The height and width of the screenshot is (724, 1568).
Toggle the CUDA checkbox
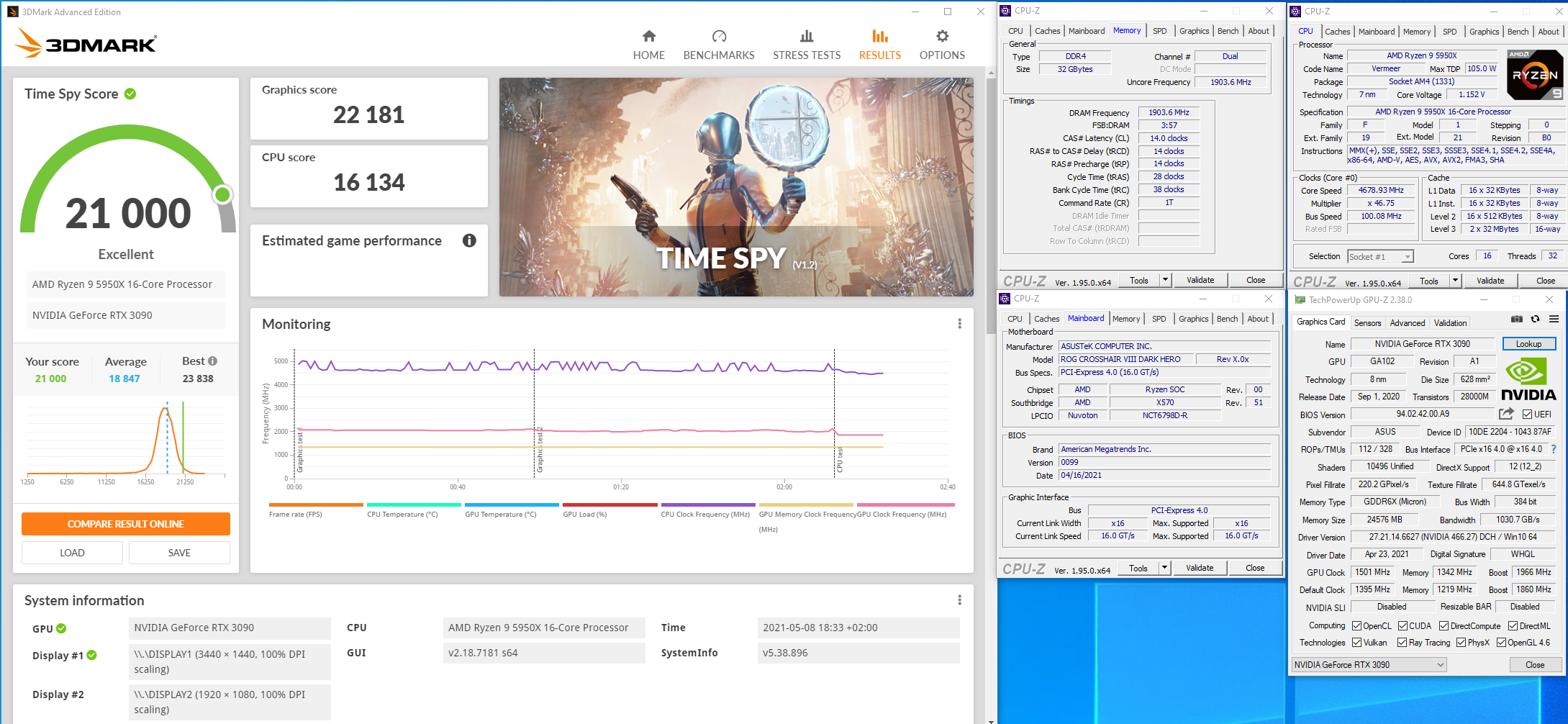pos(1402,626)
